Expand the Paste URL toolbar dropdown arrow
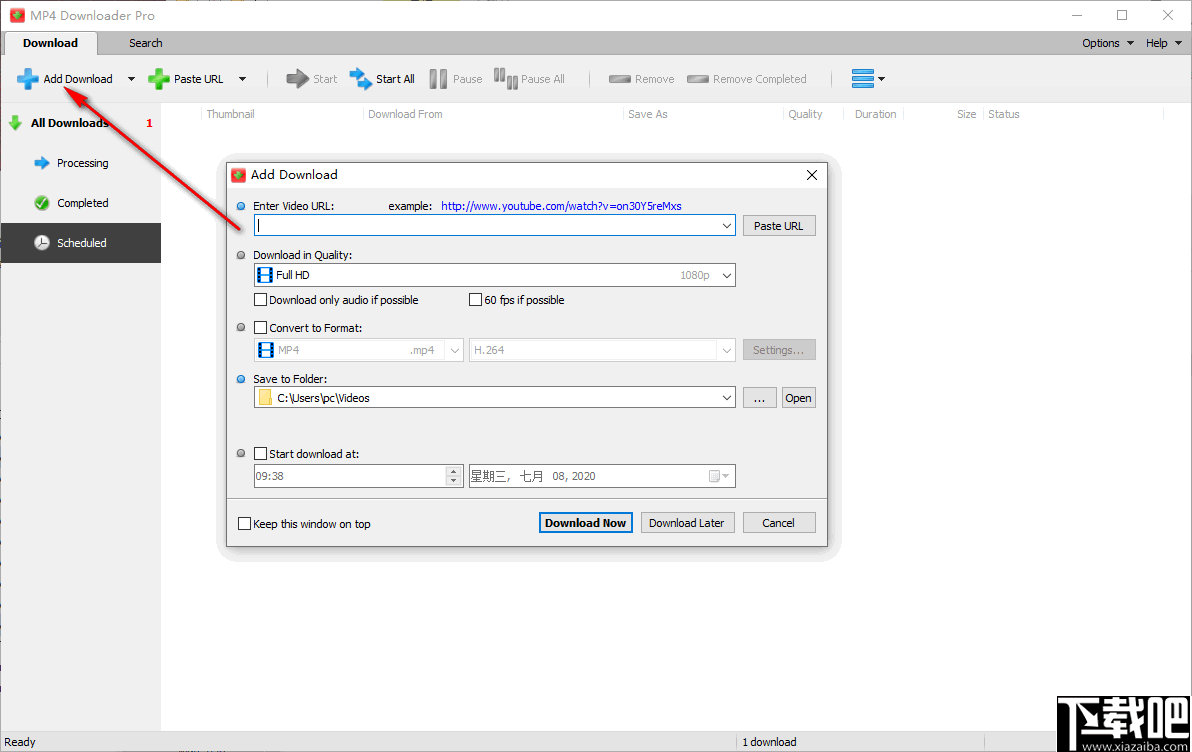1192x752 pixels. point(243,79)
